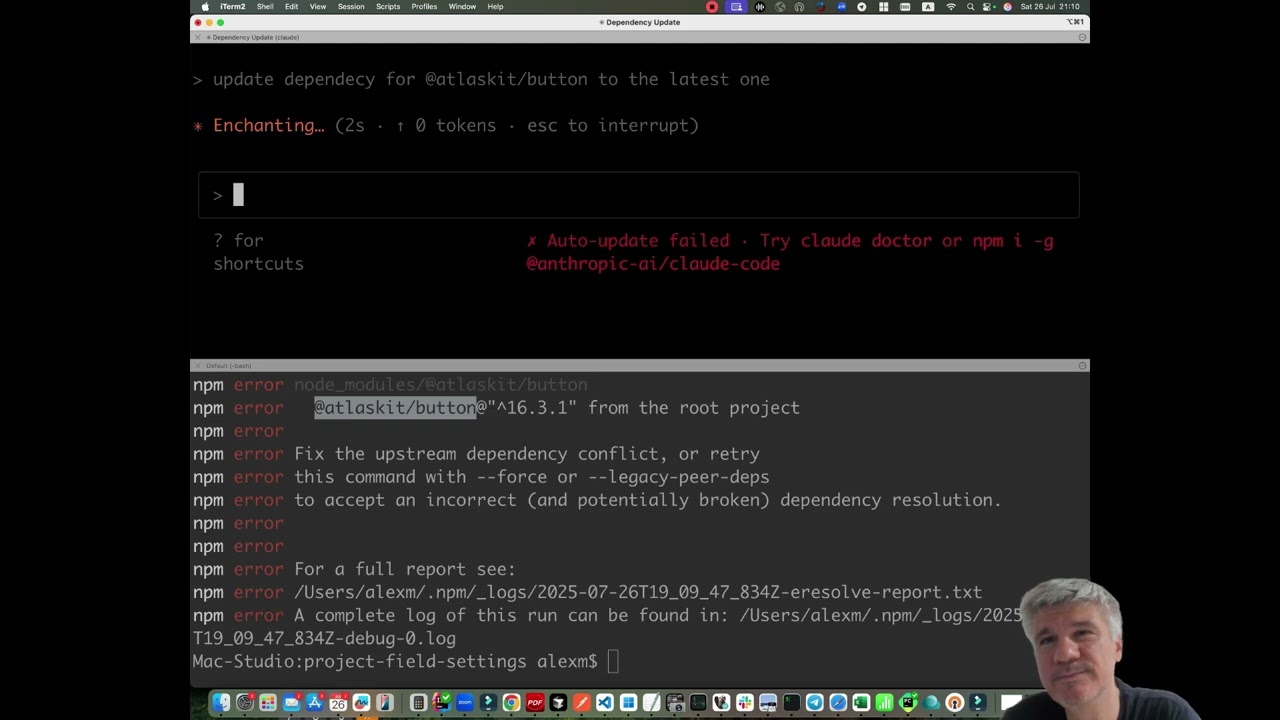
Task: Click the "@anthropic-ai/claude-code" package name
Action: click(x=653, y=264)
